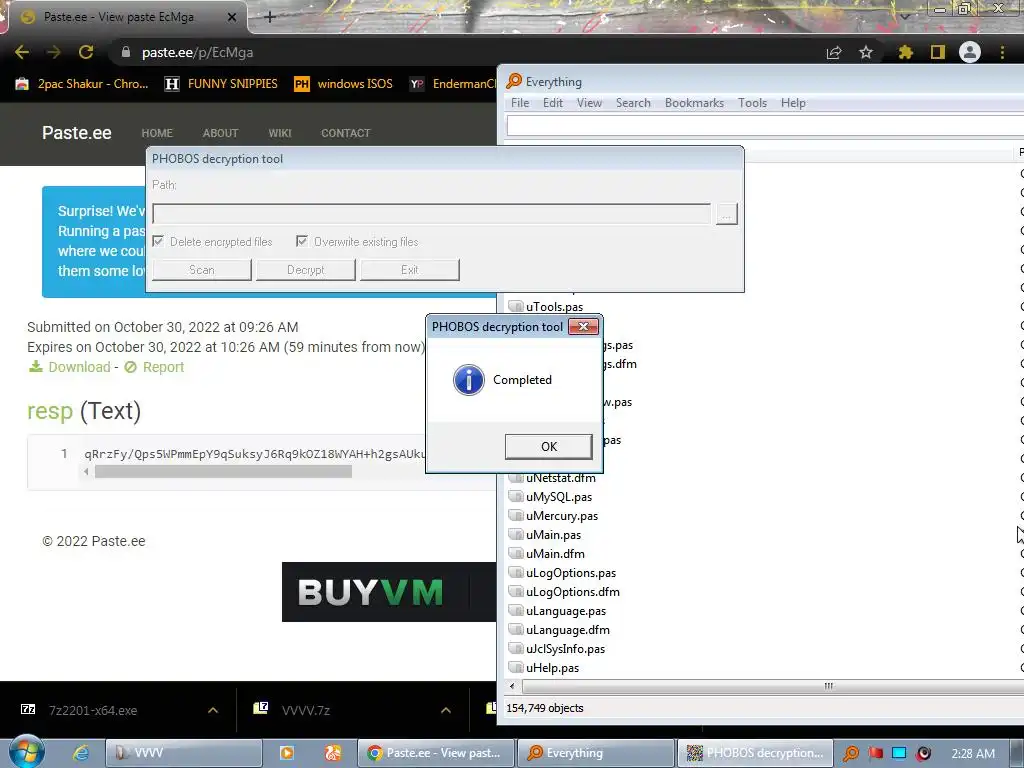Go back in Chrome
This screenshot has width=1024, height=768.
(x=22, y=52)
